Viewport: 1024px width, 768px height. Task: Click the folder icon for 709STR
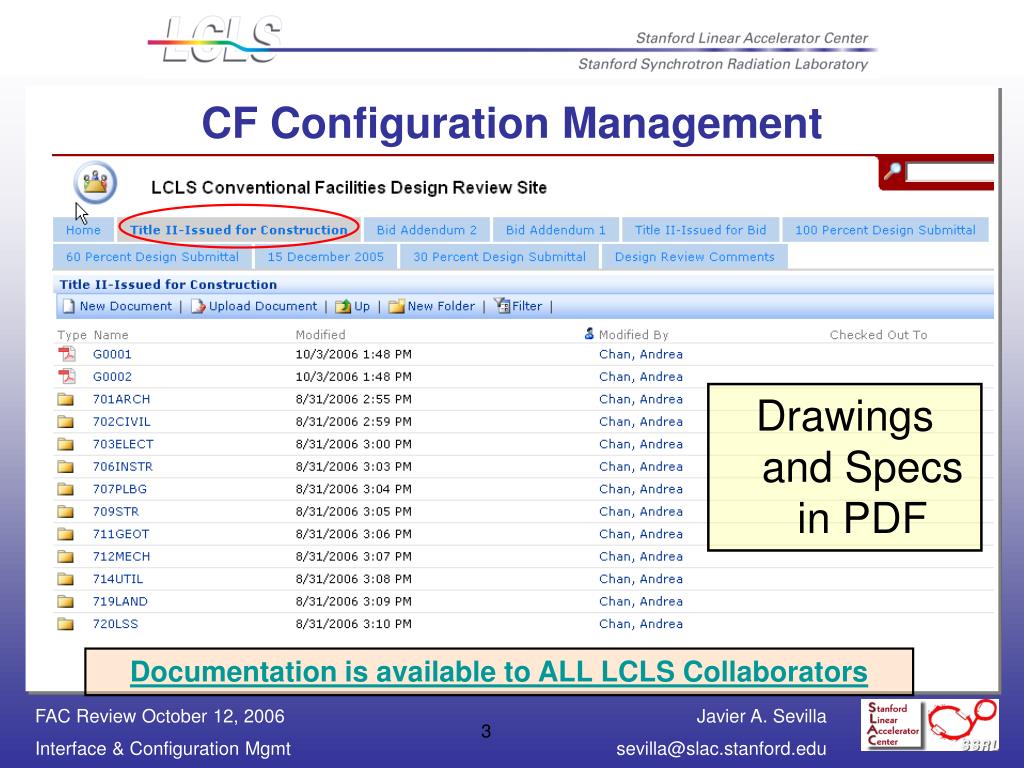click(65, 511)
